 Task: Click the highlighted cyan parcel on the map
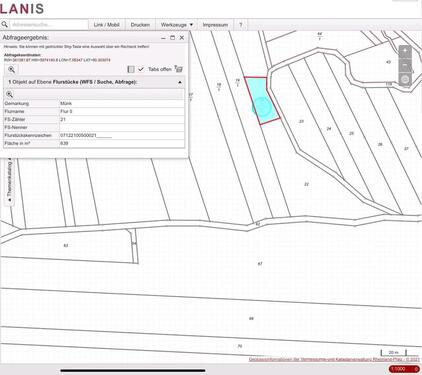click(x=262, y=101)
